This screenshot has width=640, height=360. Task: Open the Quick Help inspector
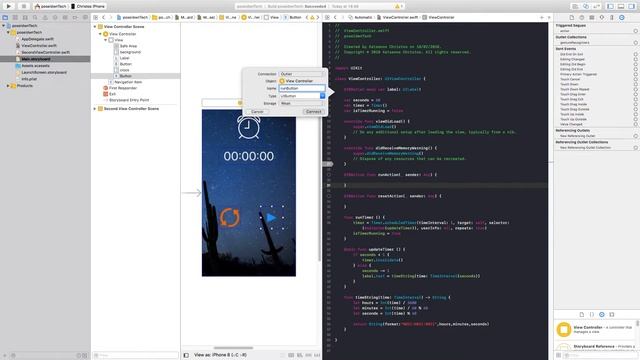(582, 18)
